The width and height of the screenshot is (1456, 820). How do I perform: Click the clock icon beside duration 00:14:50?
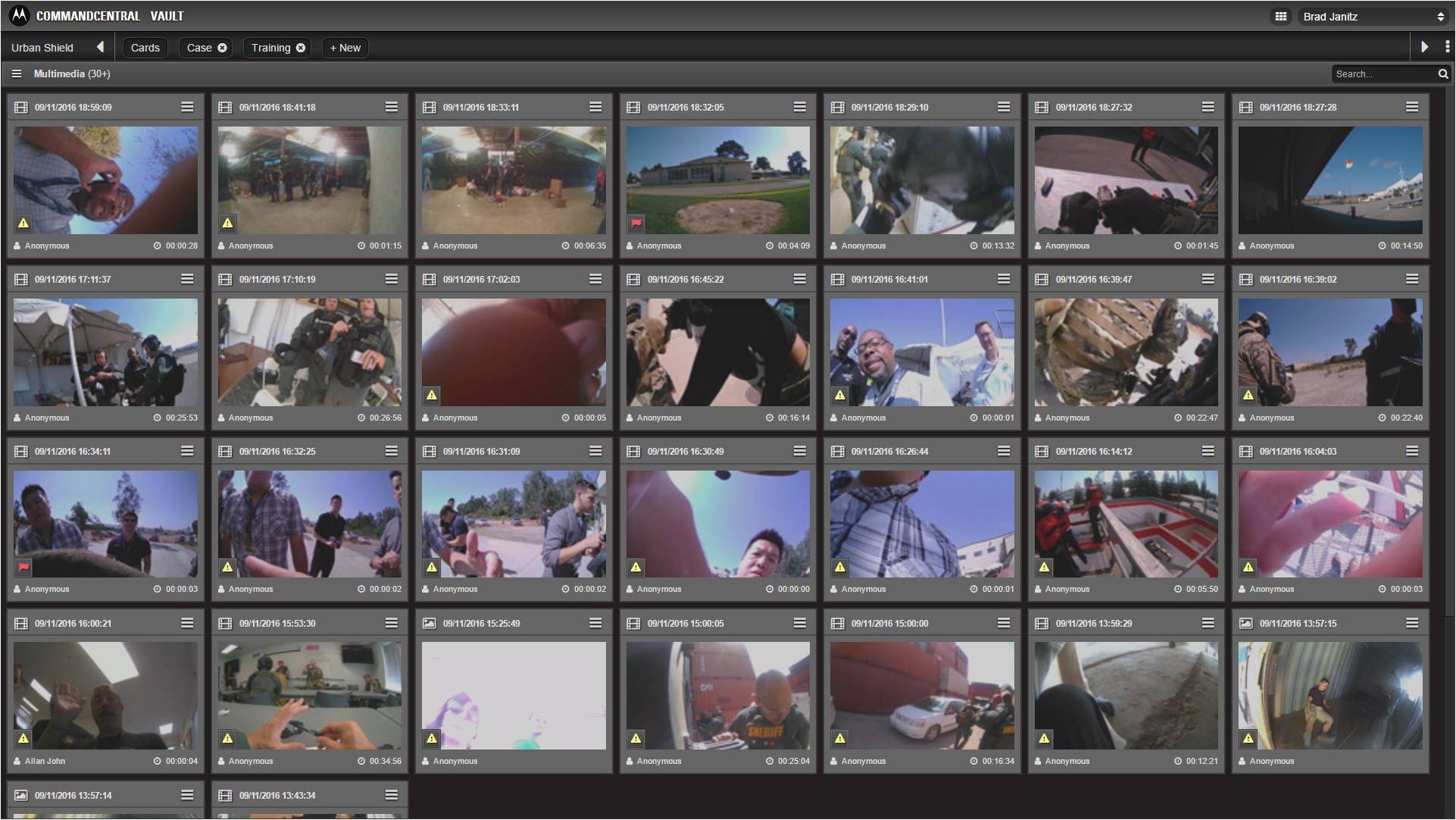click(1382, 246)
